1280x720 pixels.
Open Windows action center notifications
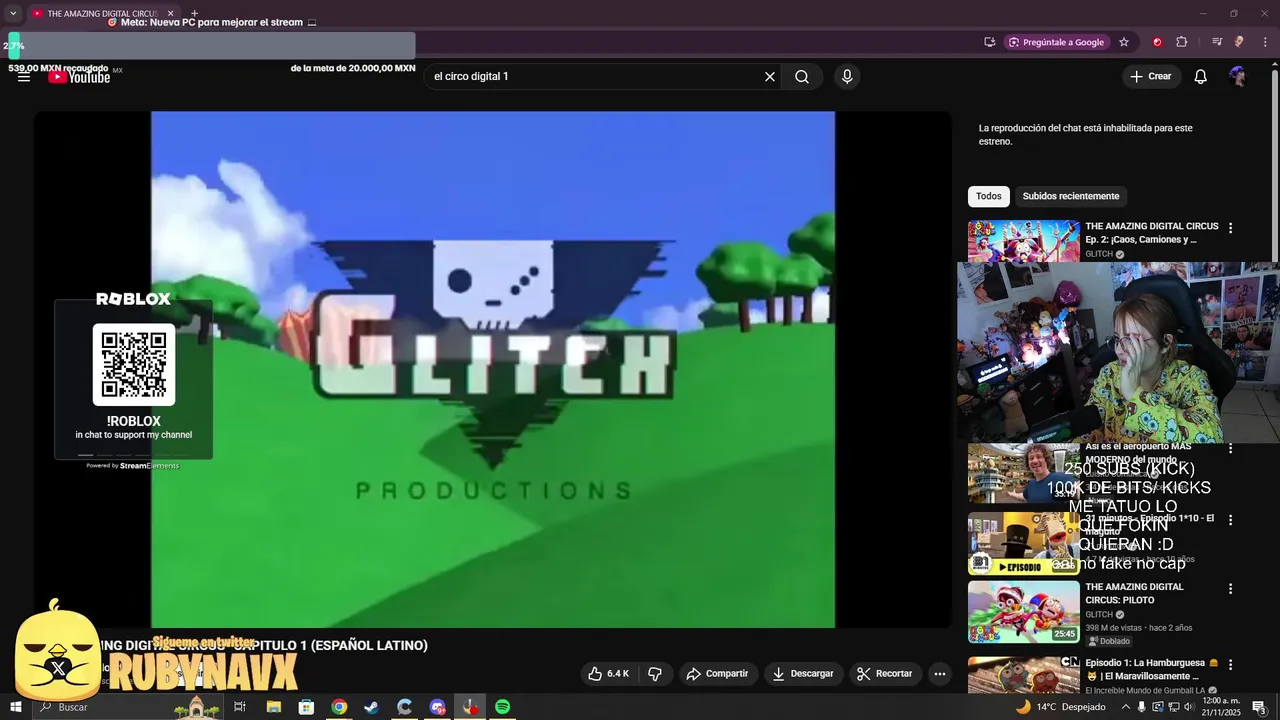click(x=1259, y=707)
